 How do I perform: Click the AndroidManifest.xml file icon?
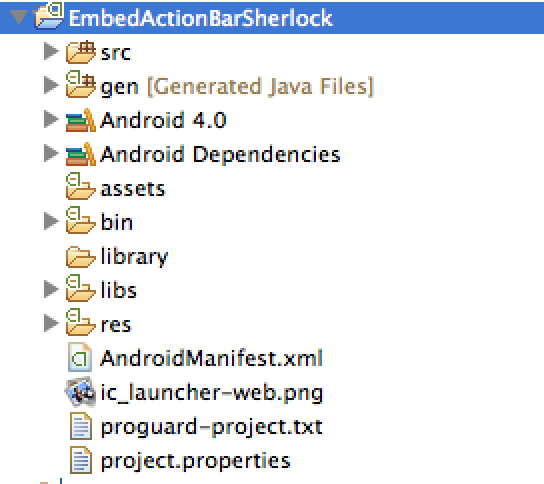(80, 357)
